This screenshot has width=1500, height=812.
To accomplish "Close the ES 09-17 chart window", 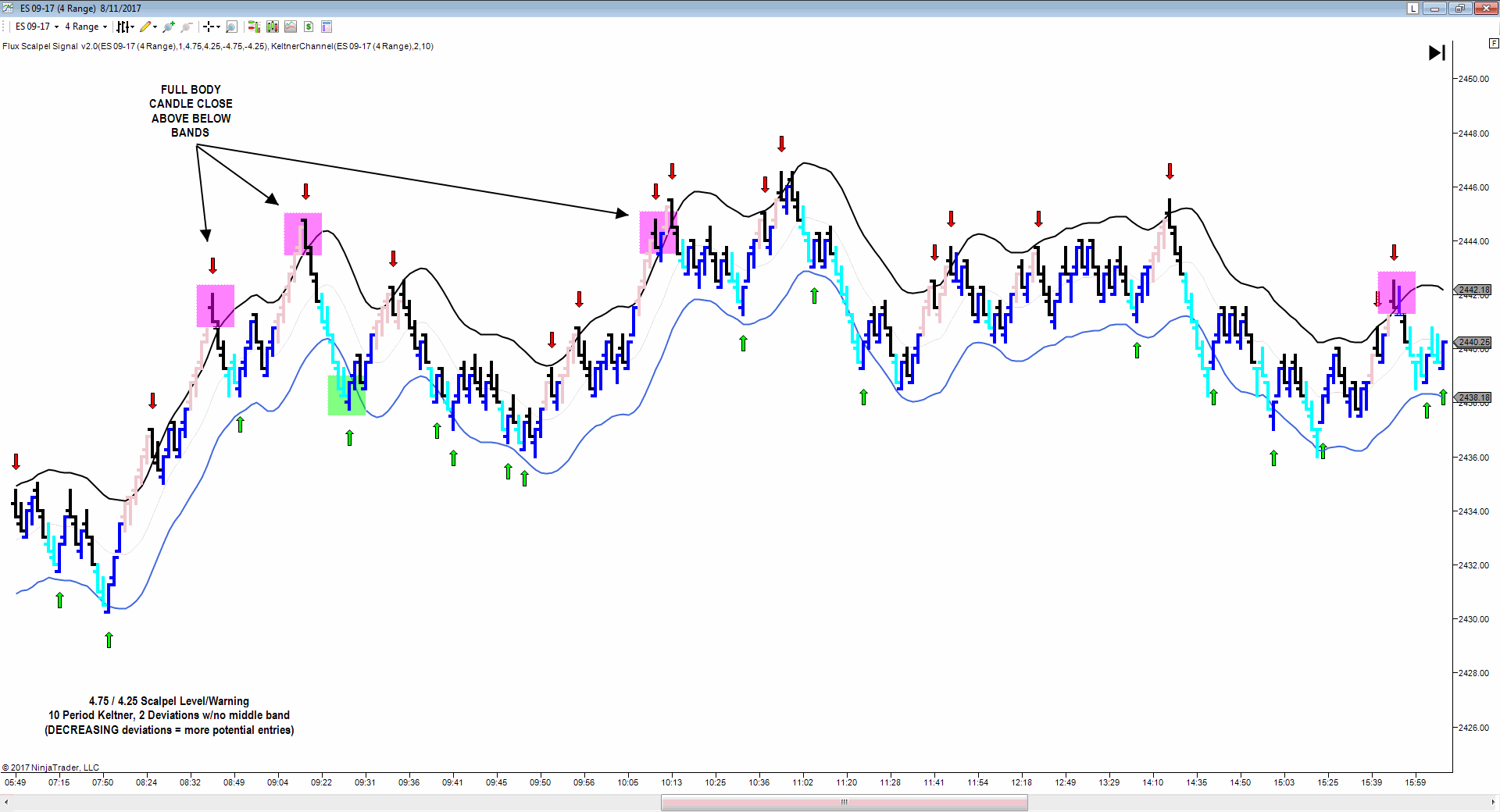I will point(1485,8).
